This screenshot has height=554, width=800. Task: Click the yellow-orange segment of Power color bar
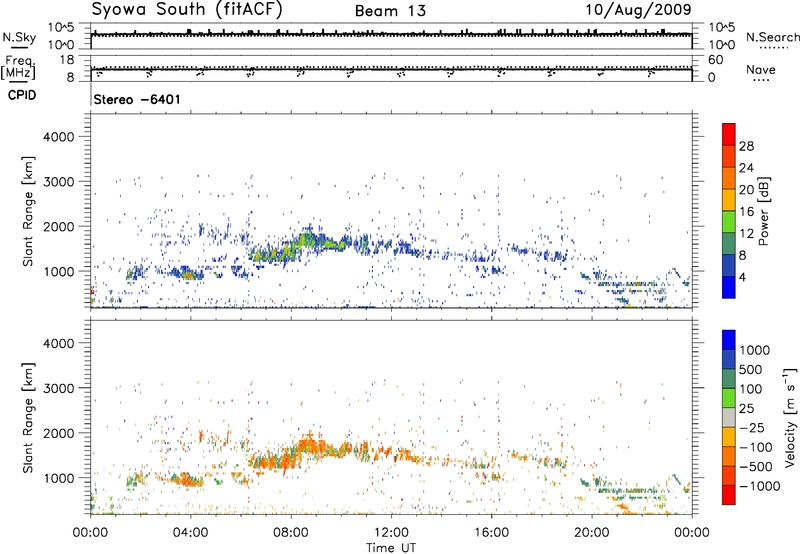coord(729,200)
